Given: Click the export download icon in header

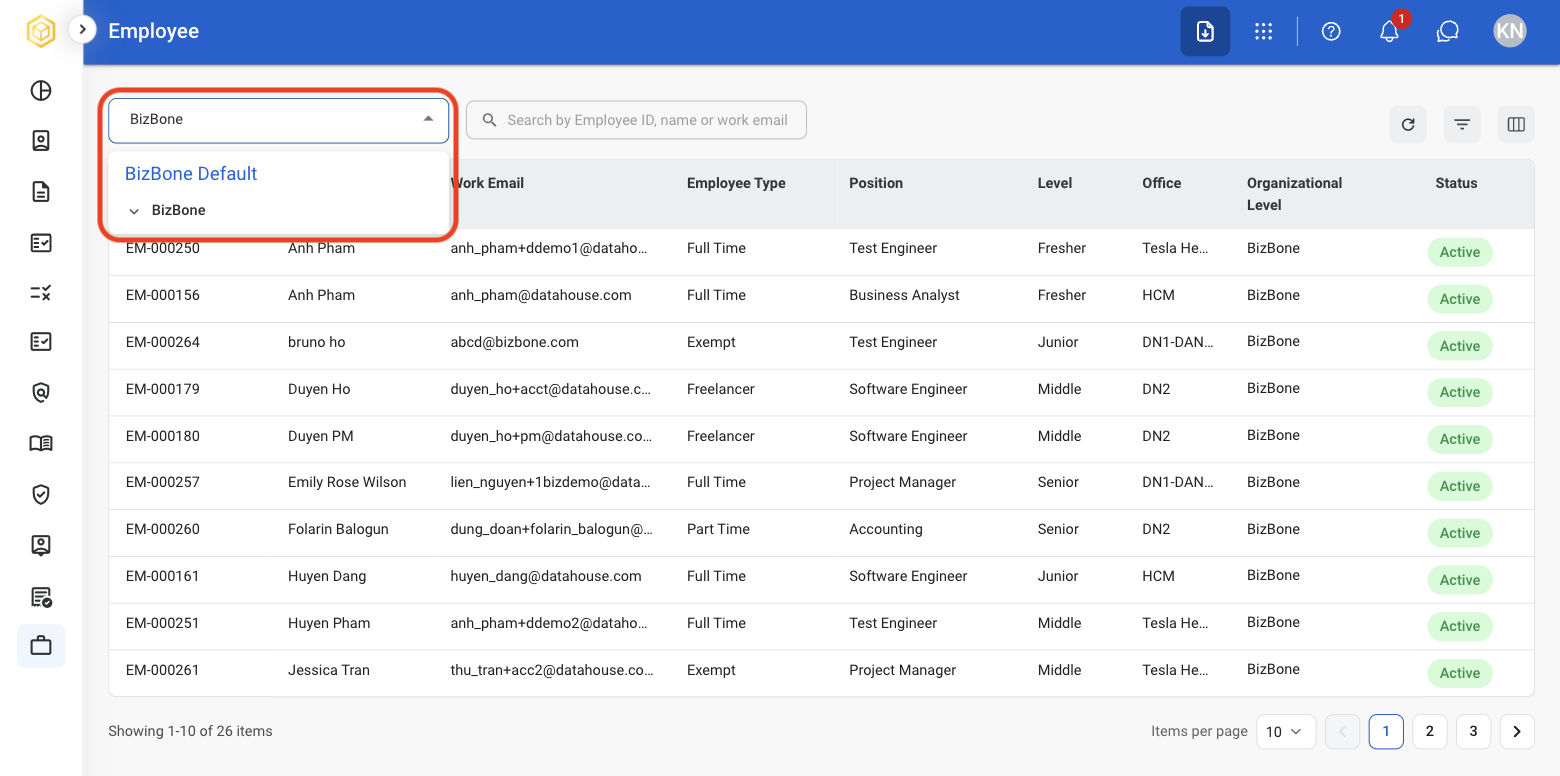Looking at the screenshot, I should 1205,32.
